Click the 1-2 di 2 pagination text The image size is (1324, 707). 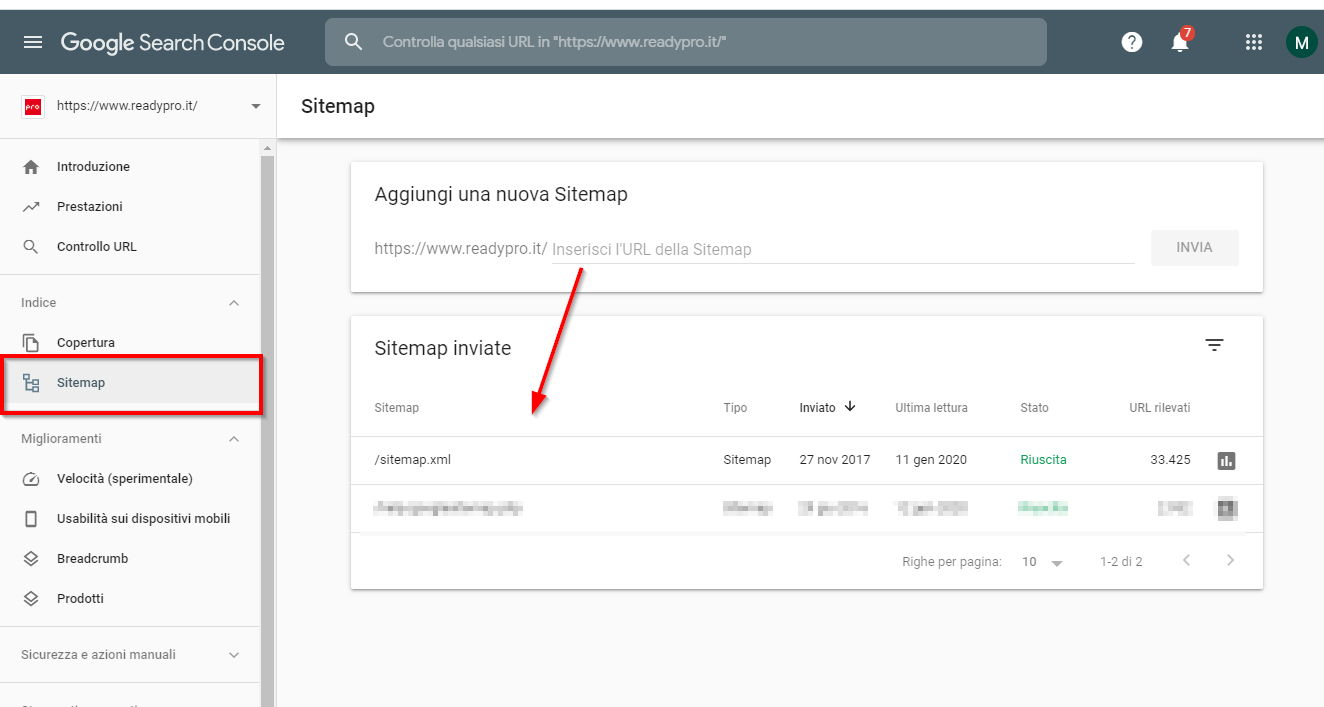(1121, 562)
